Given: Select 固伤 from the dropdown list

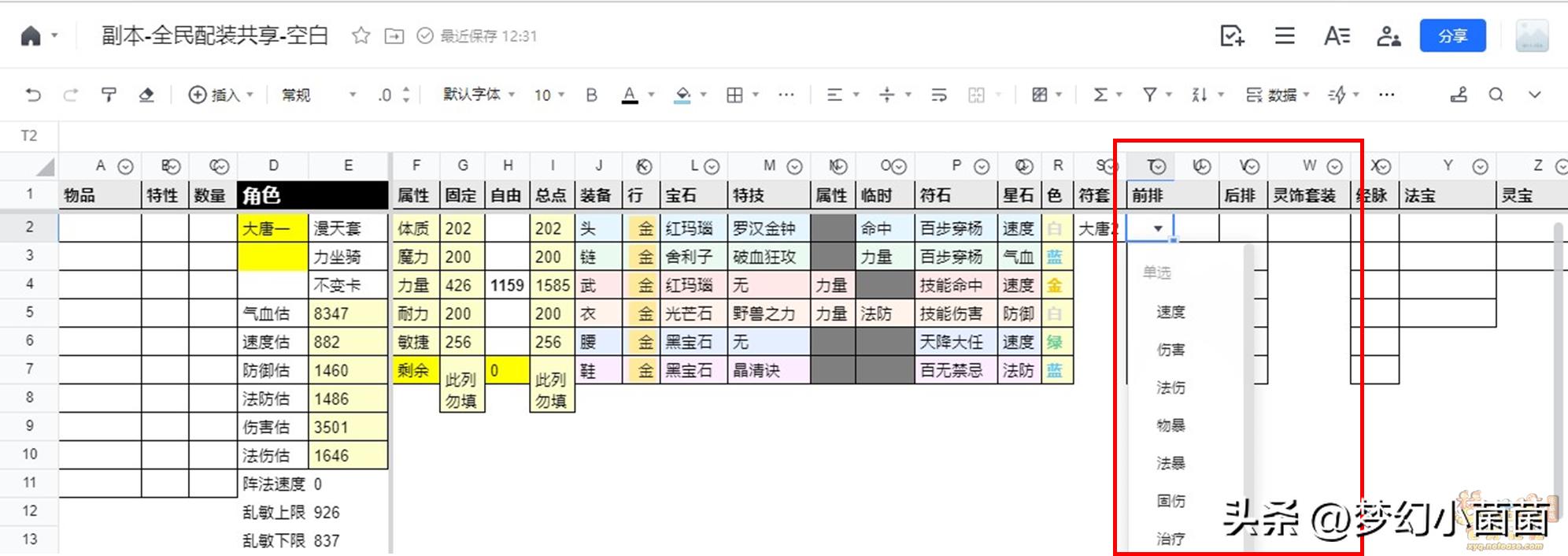Looking at the screenshot, I should [x=1170, y=501].
